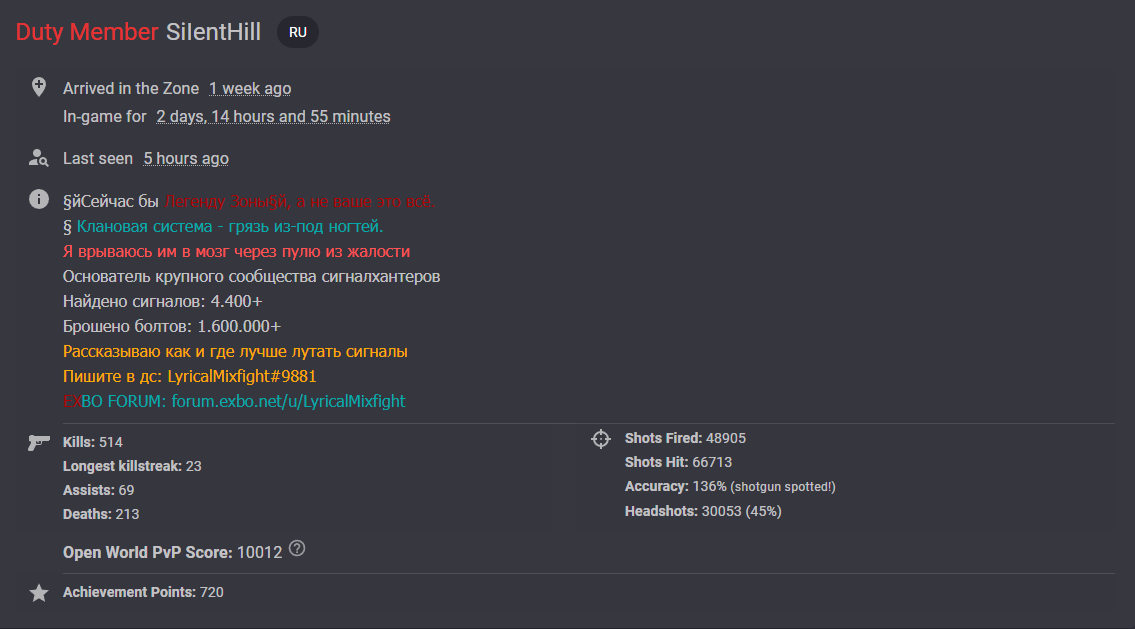Image resolution: width=1135 pixels, height=629 pixels.
Task: Click the Longest killstreak stat line
Action: 132,466
